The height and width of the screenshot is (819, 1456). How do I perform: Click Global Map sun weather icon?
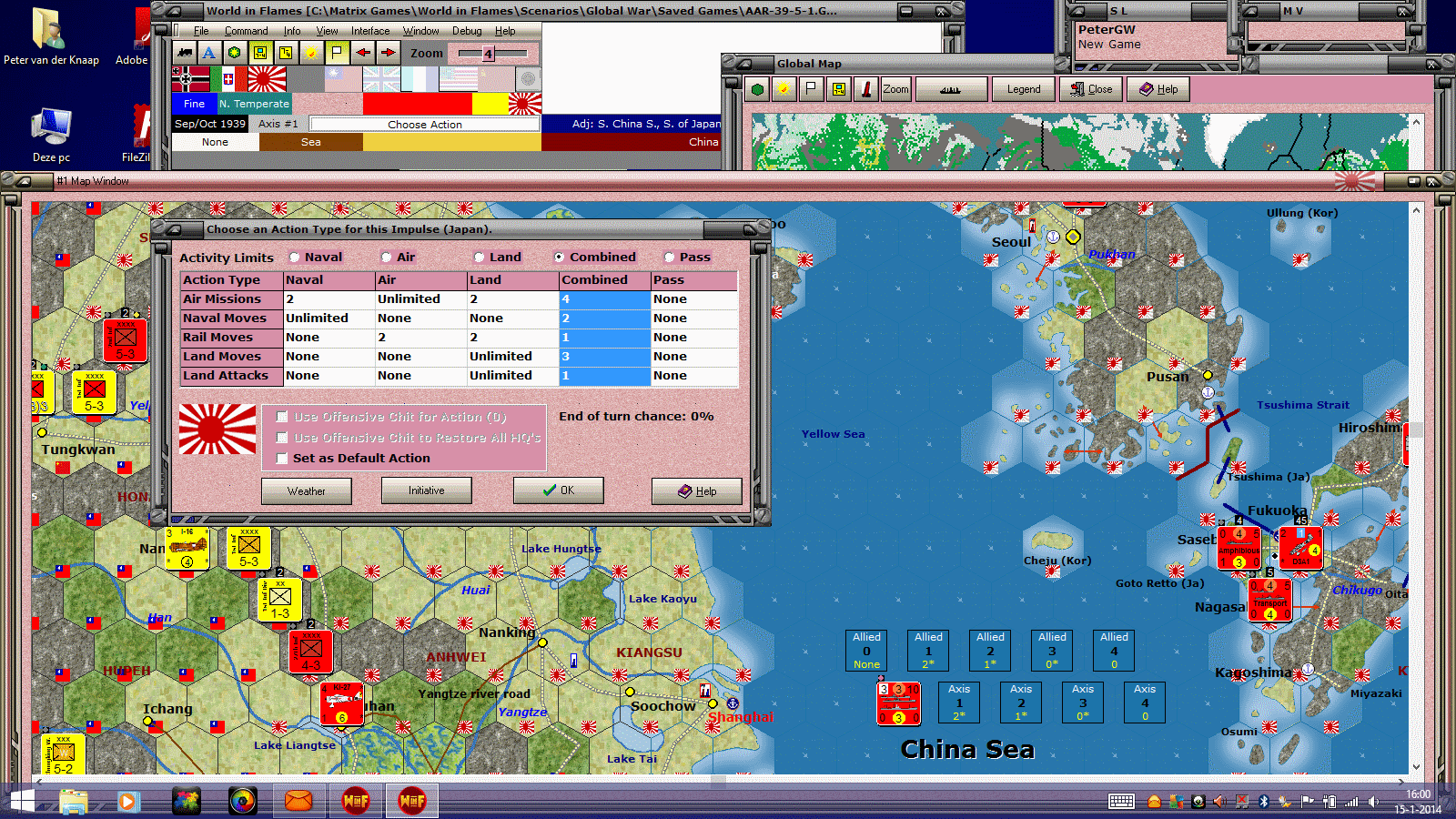coord(783,89)
